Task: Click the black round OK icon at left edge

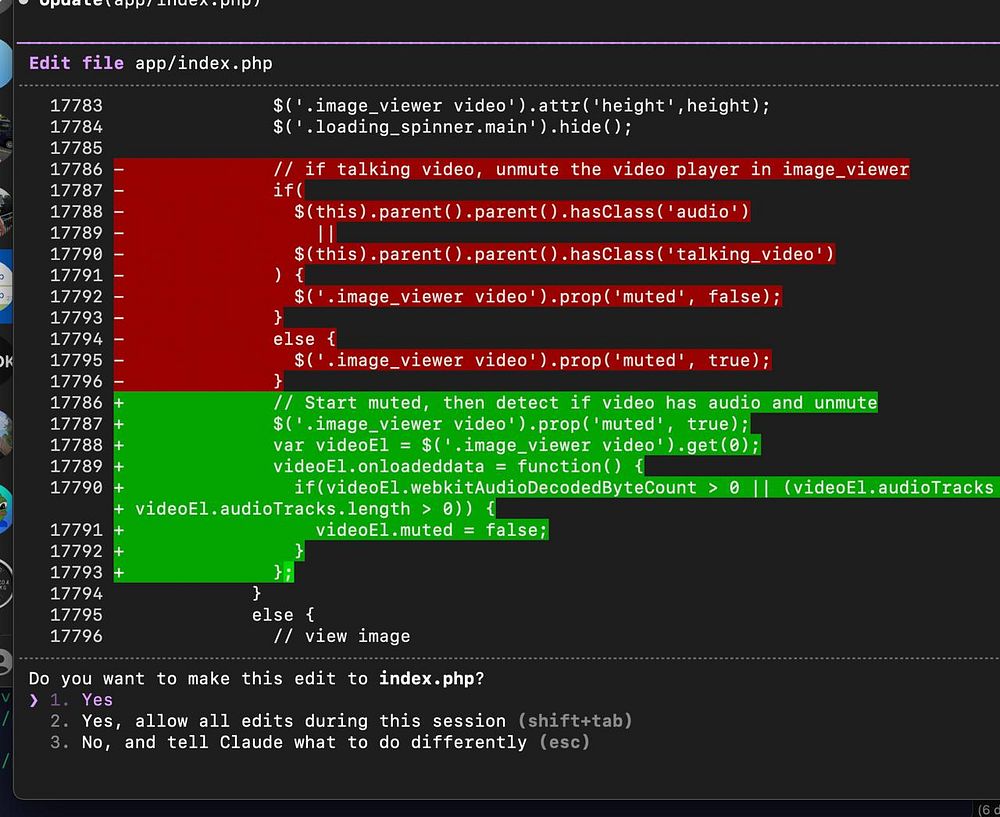Action: (x=6, y=361)
